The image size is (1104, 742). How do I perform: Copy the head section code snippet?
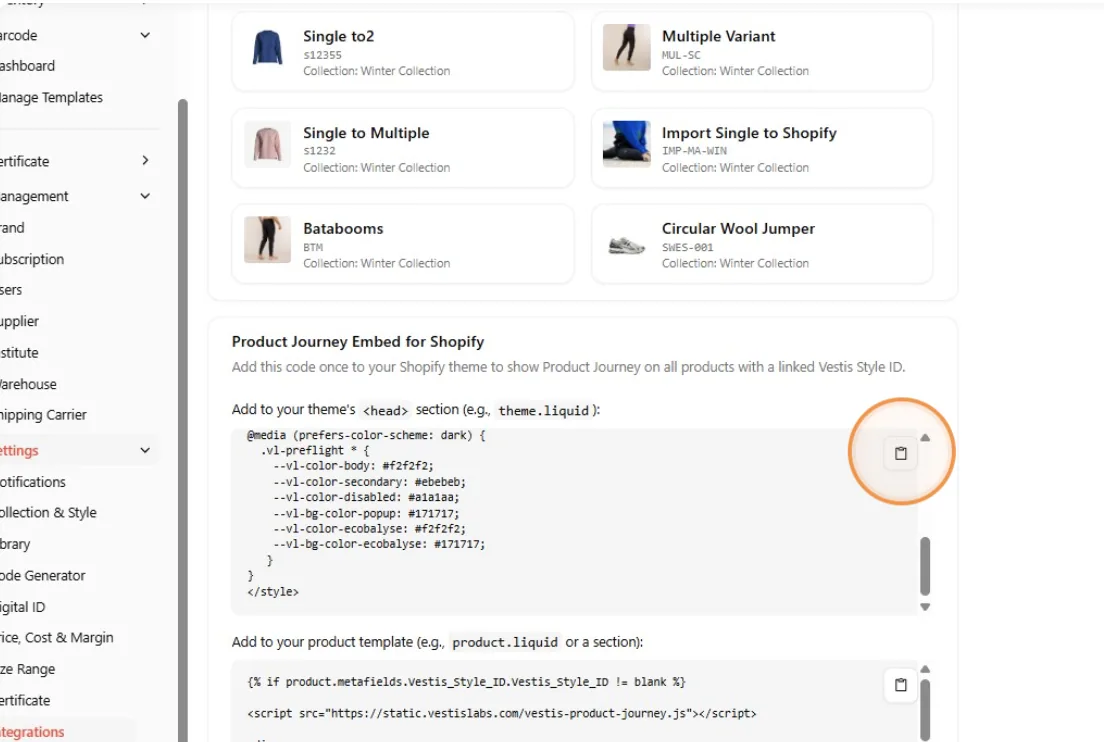point(901,453)
